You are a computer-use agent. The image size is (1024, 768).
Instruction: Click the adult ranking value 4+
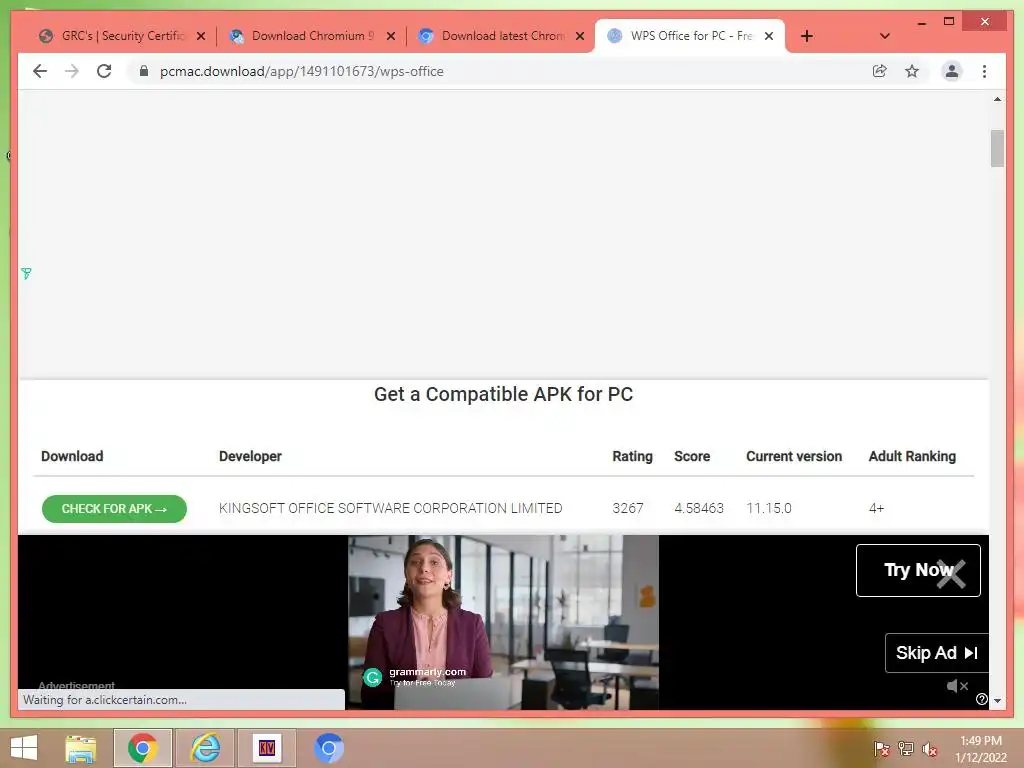point(876,508)
